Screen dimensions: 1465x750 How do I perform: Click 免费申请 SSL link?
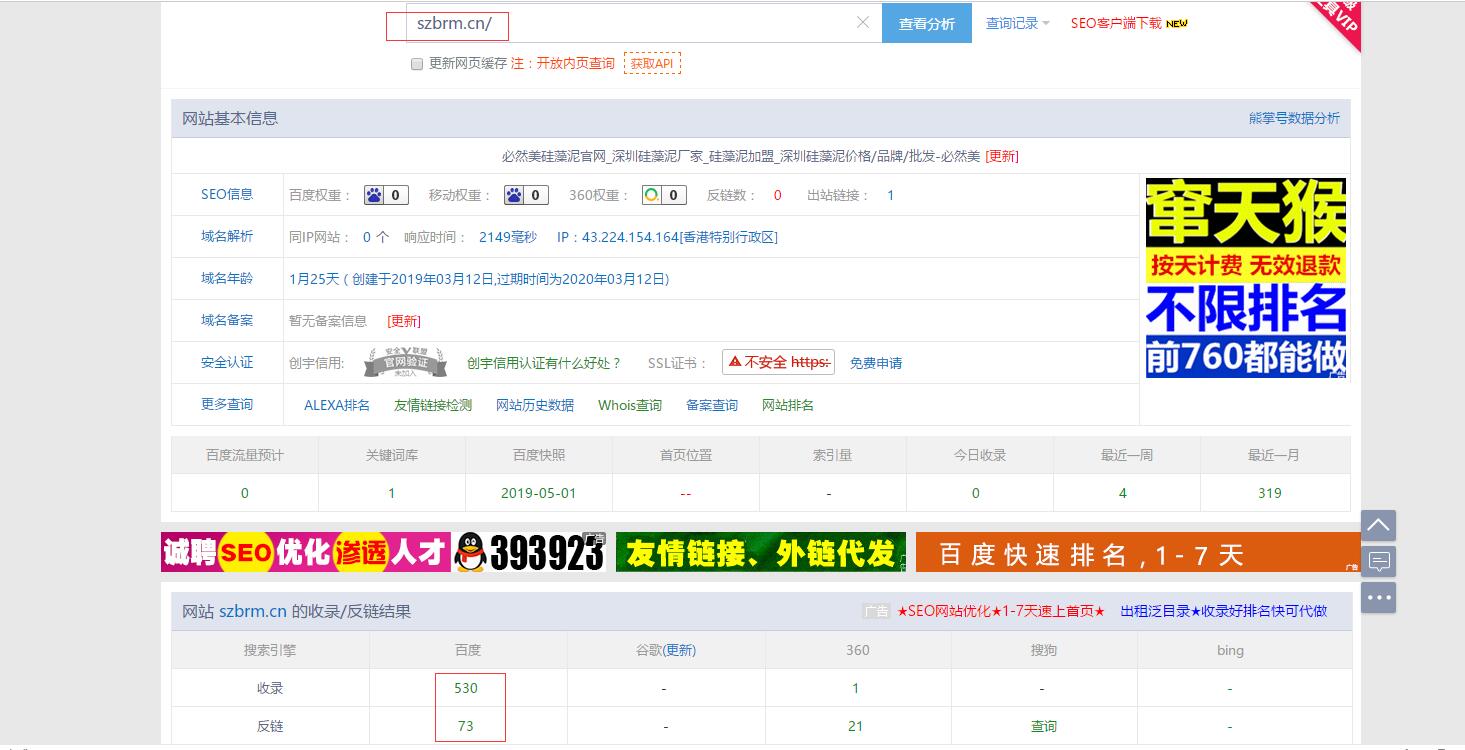coord(876,363)
